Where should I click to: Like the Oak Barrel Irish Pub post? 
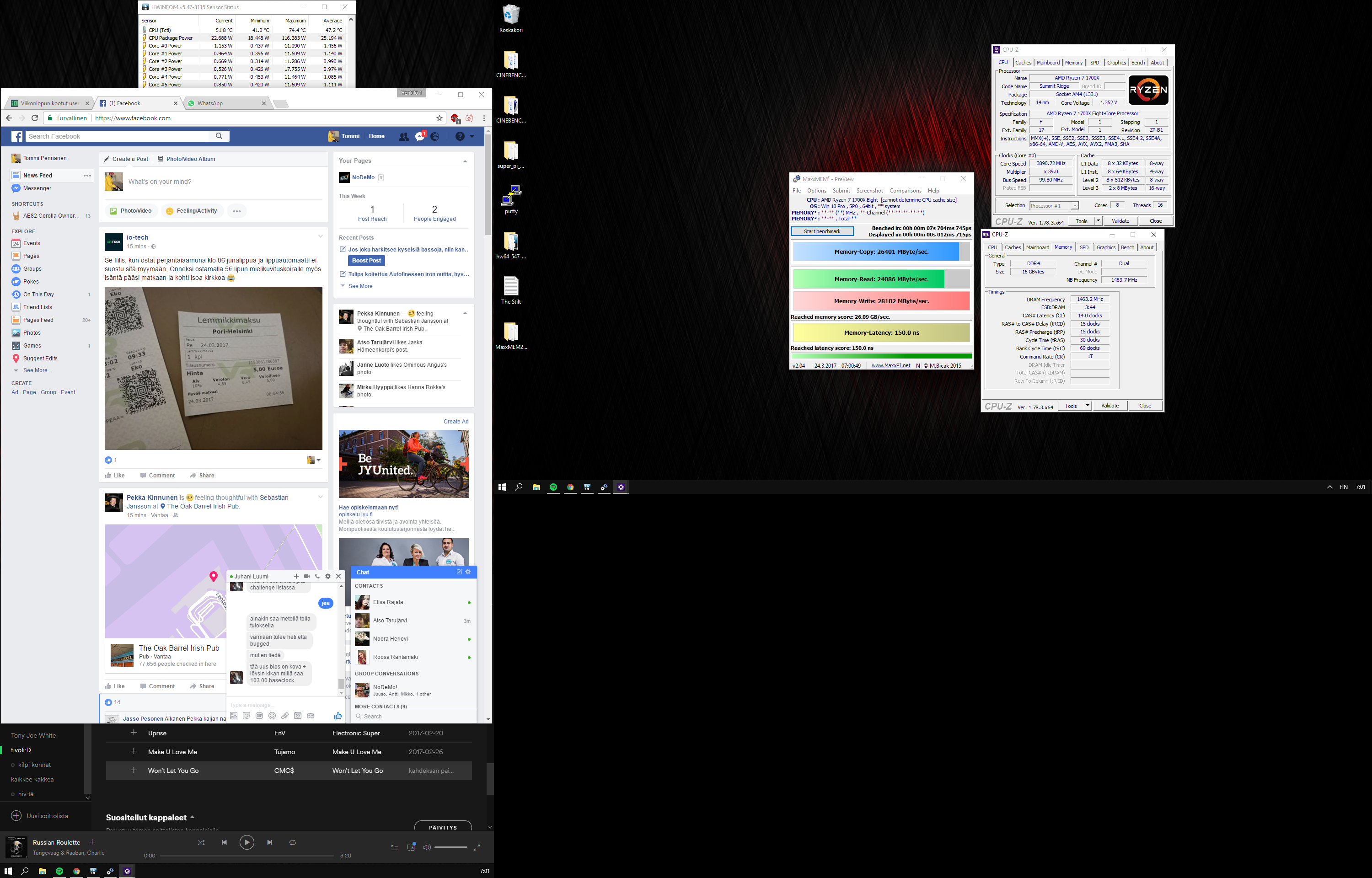(x=115, y=686)
